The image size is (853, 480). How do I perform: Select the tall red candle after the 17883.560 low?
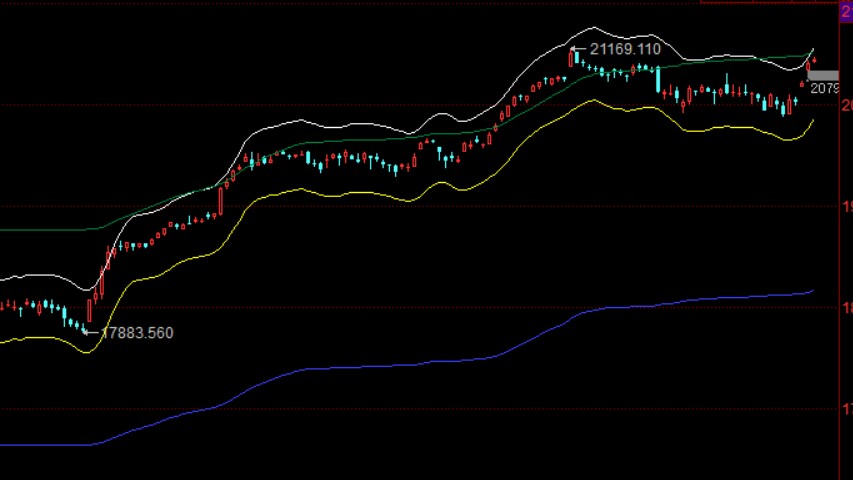pos(89,309)
